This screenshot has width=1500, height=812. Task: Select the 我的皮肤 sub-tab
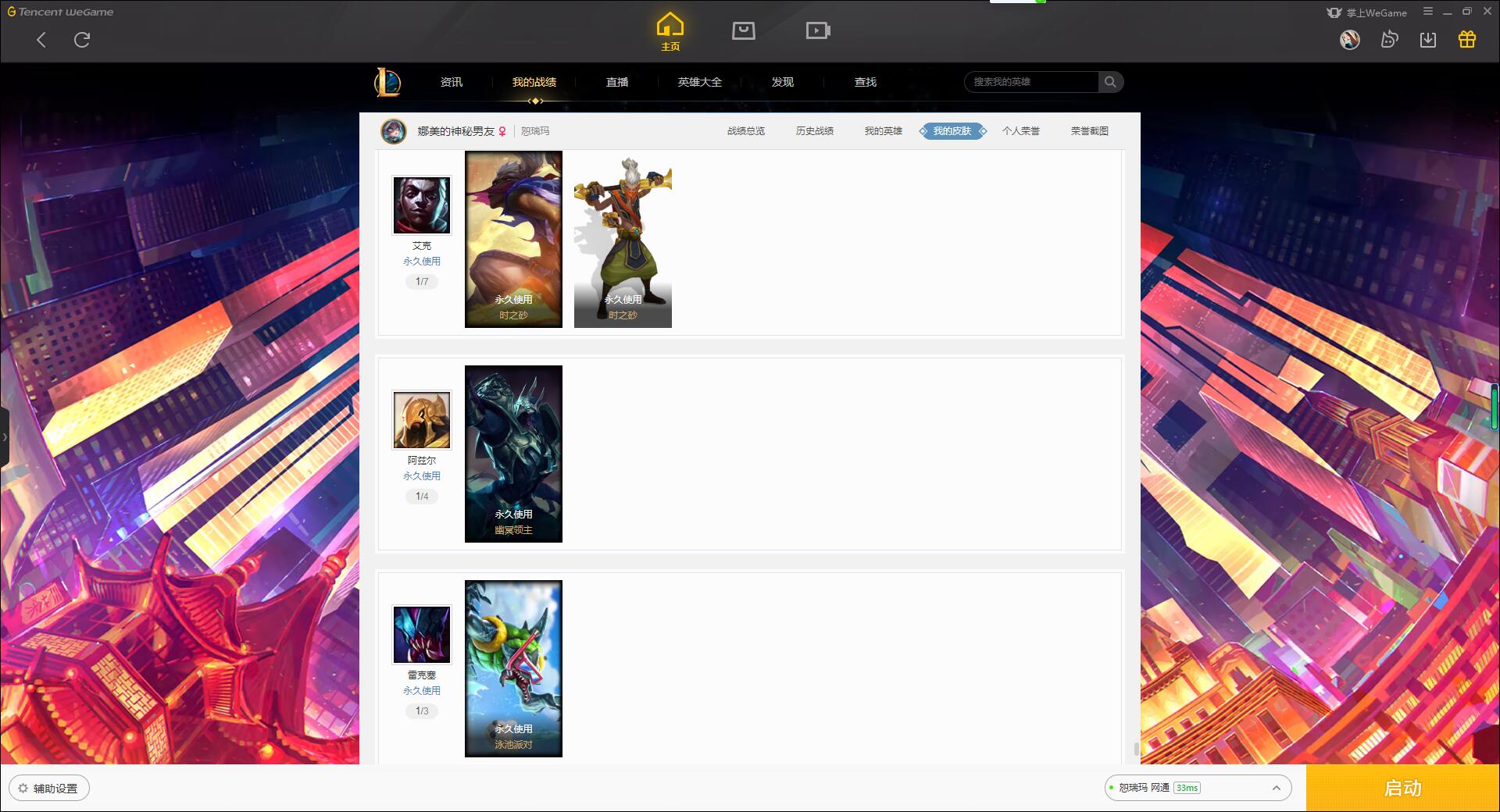pyautogui.click(x=952, y=131)
